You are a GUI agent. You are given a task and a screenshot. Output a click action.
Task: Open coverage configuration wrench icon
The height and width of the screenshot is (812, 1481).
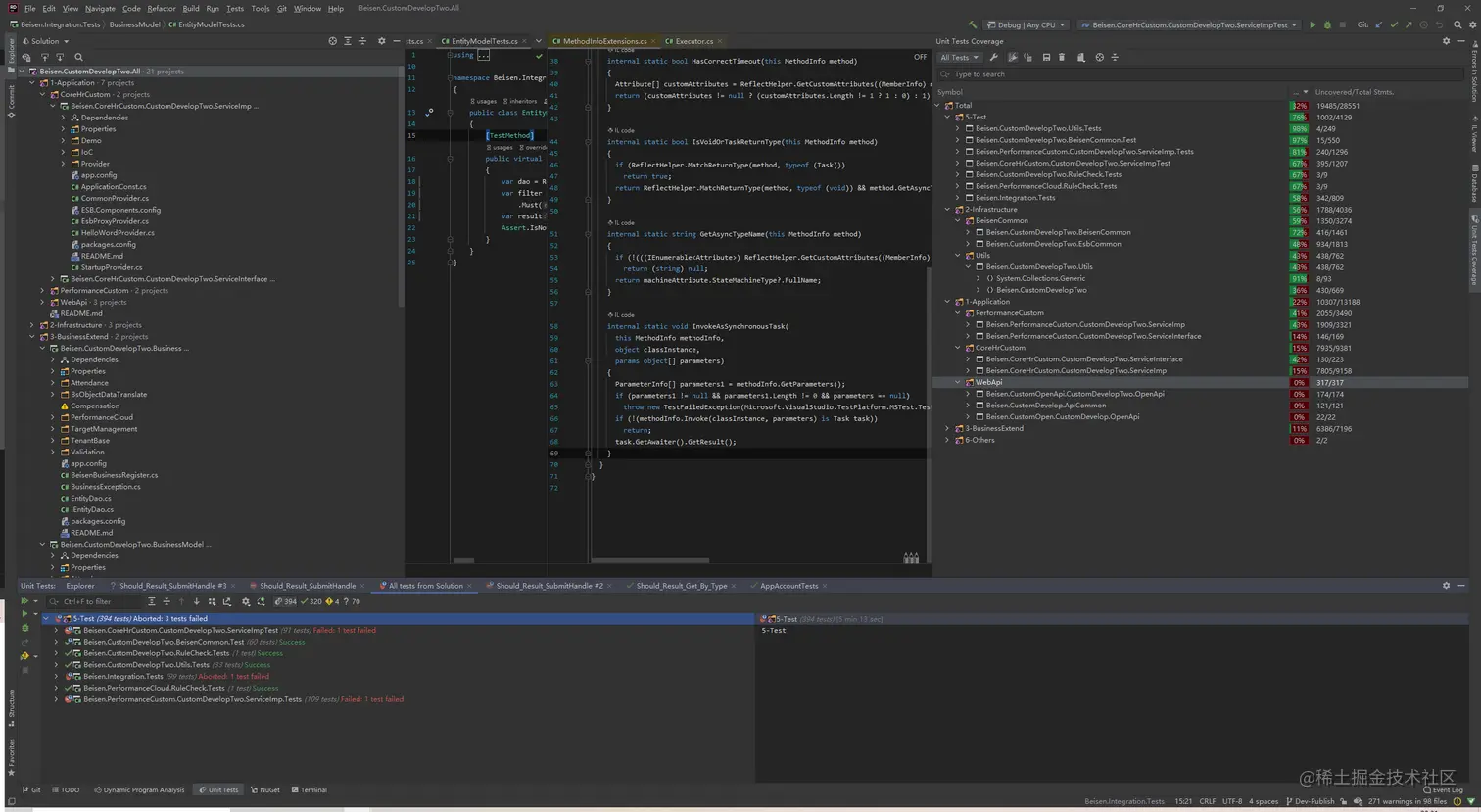993,57
